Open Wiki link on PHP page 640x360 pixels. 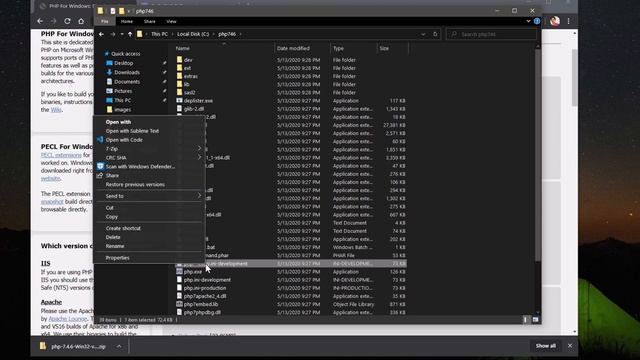pyautogui.click(x=56, y=110)
